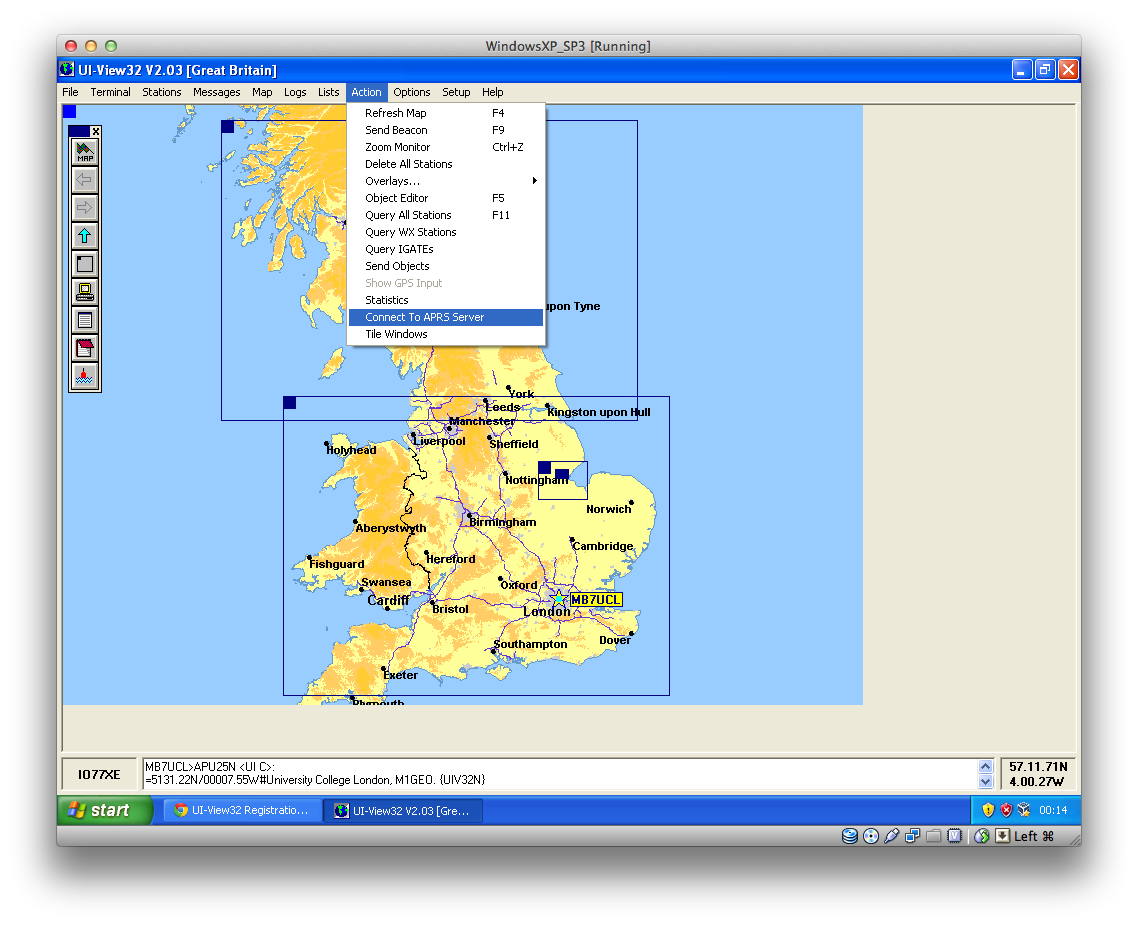Open the Stations menu
1138x925 pixels.
(x=162, y=92)
